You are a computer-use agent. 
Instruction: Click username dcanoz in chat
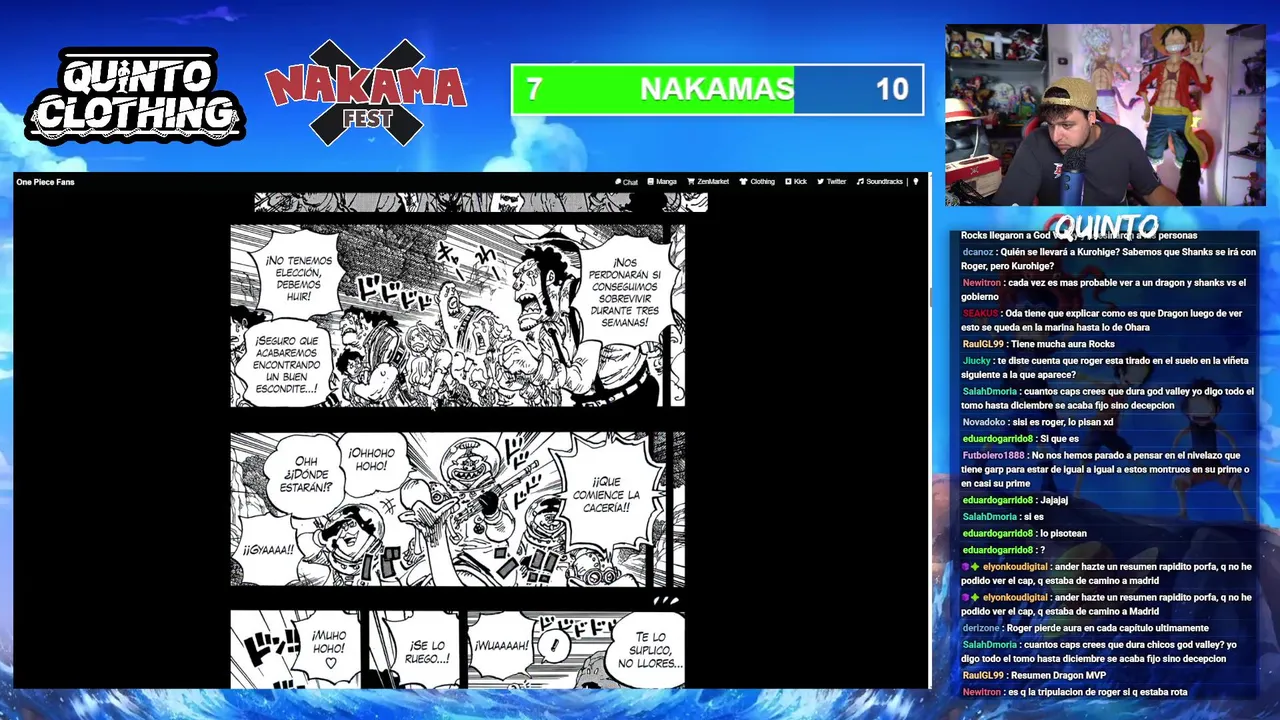pos(977,252)
